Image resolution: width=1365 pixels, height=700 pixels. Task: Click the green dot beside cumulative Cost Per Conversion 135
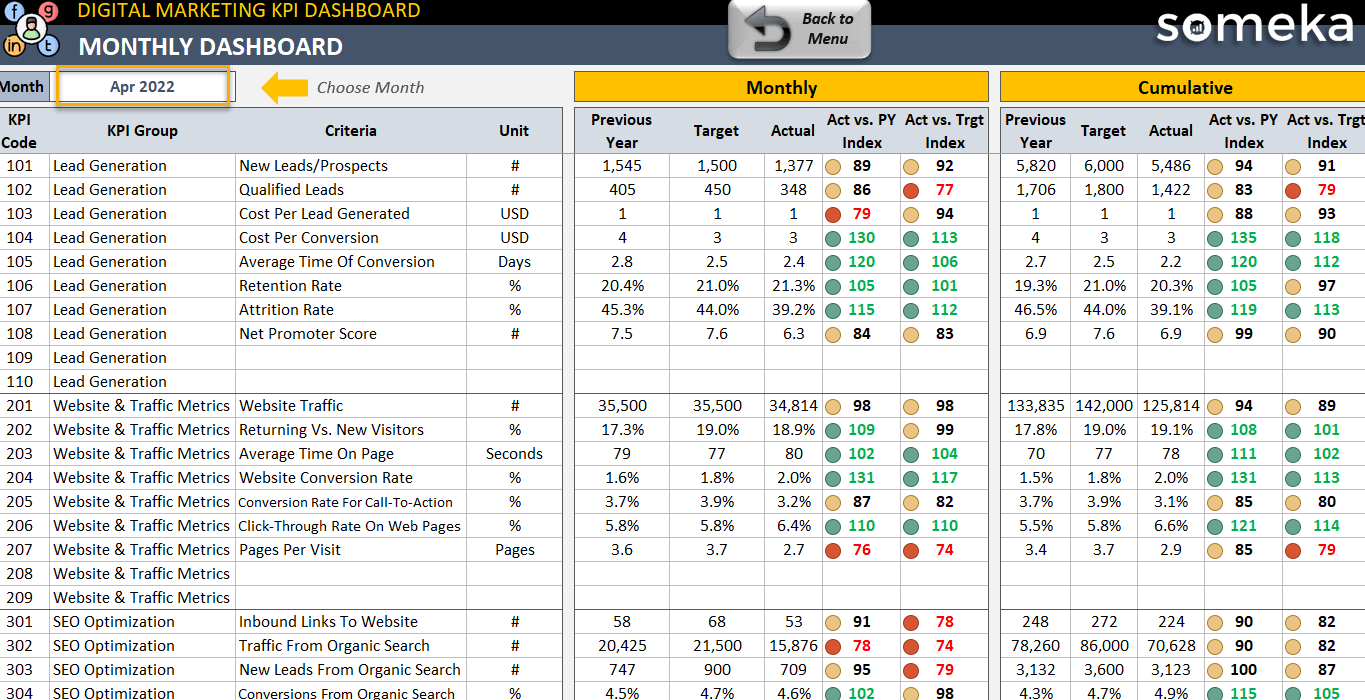(1214, 238)
